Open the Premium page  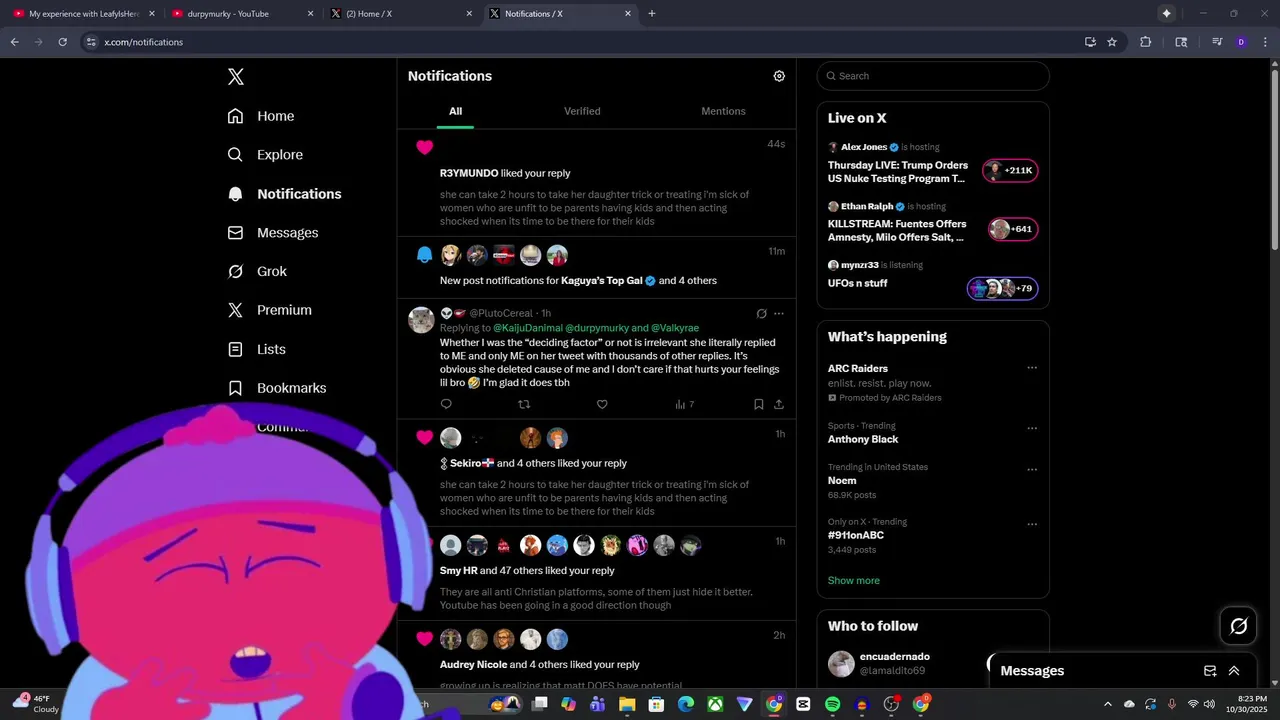pyautogui.click(x=269, y=310)
